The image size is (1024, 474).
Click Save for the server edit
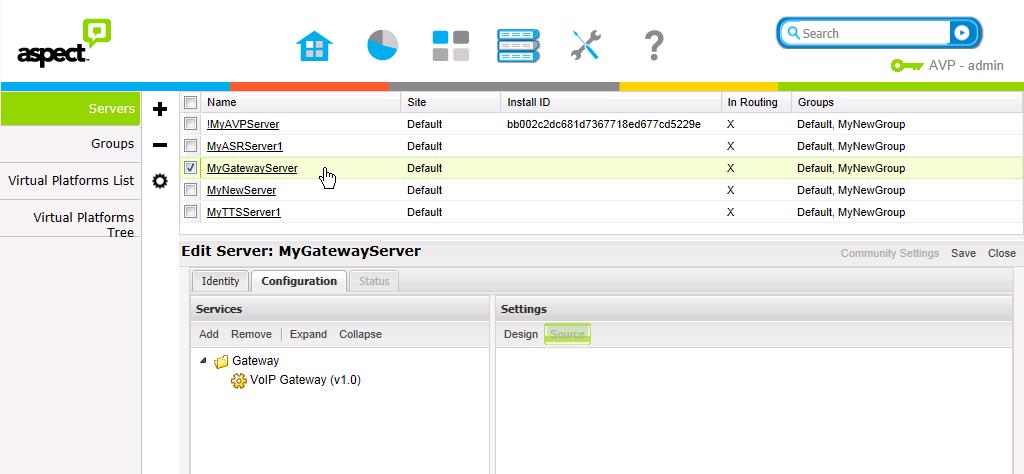point(963,253)
